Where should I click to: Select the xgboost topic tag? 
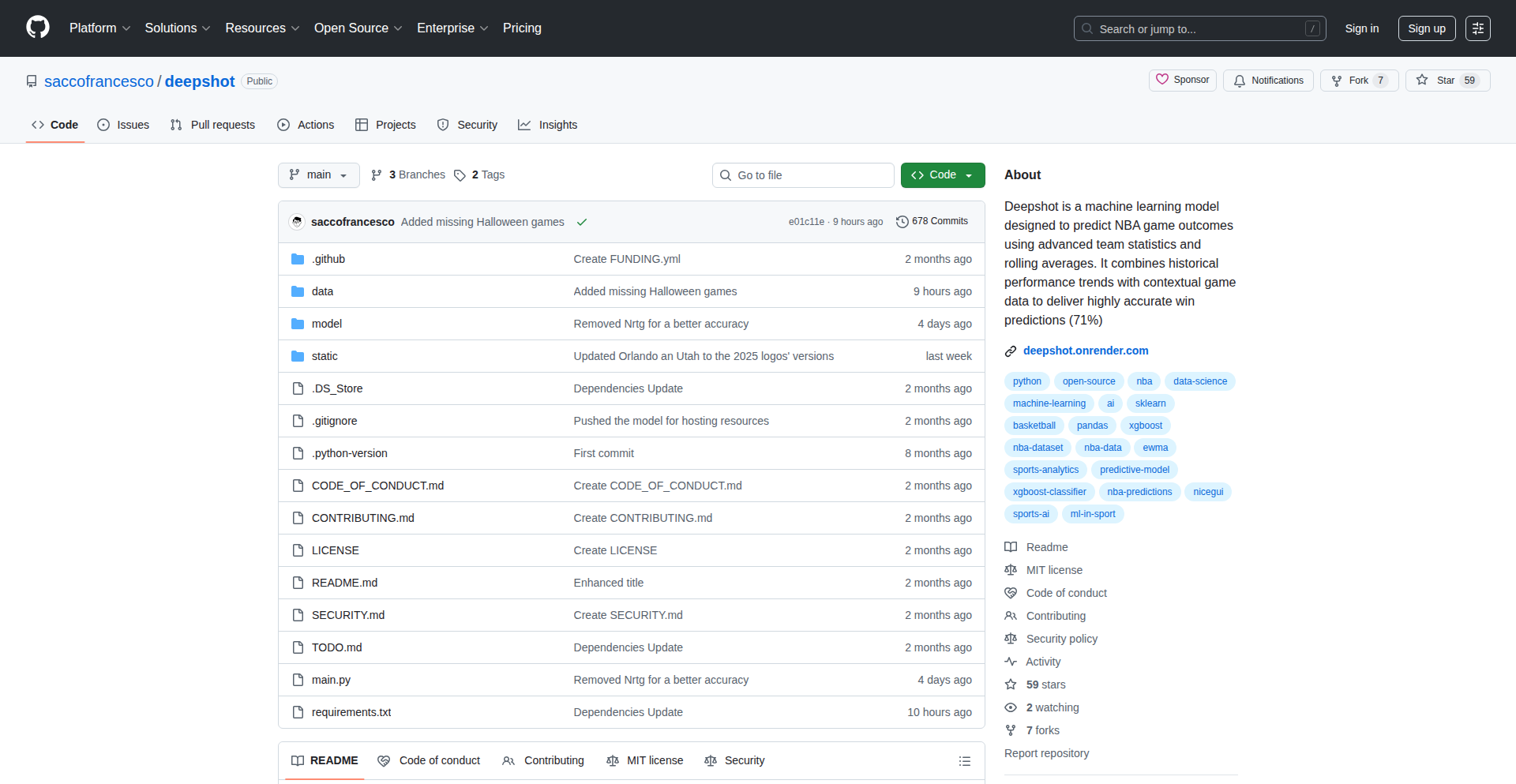[x=1145, y=426]
